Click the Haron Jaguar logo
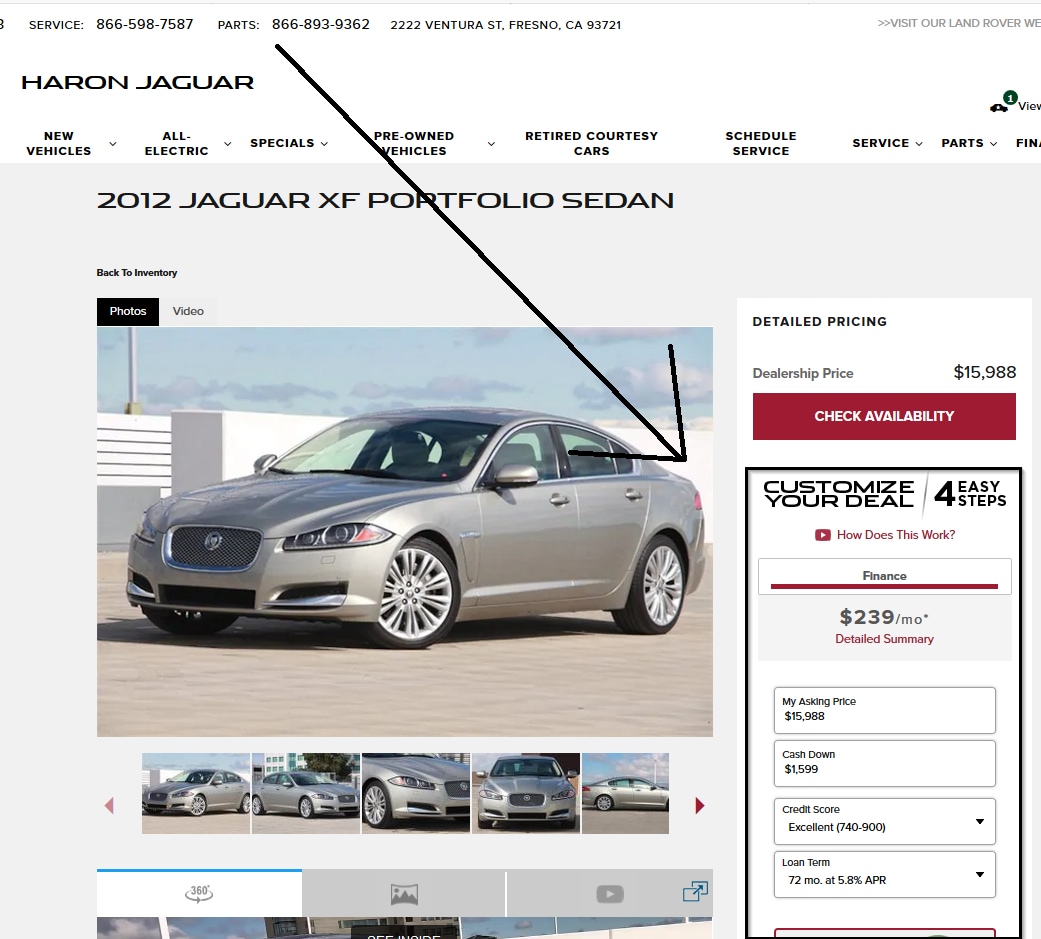The width and height of the screenshot is (1041, 939). (137, 82)
